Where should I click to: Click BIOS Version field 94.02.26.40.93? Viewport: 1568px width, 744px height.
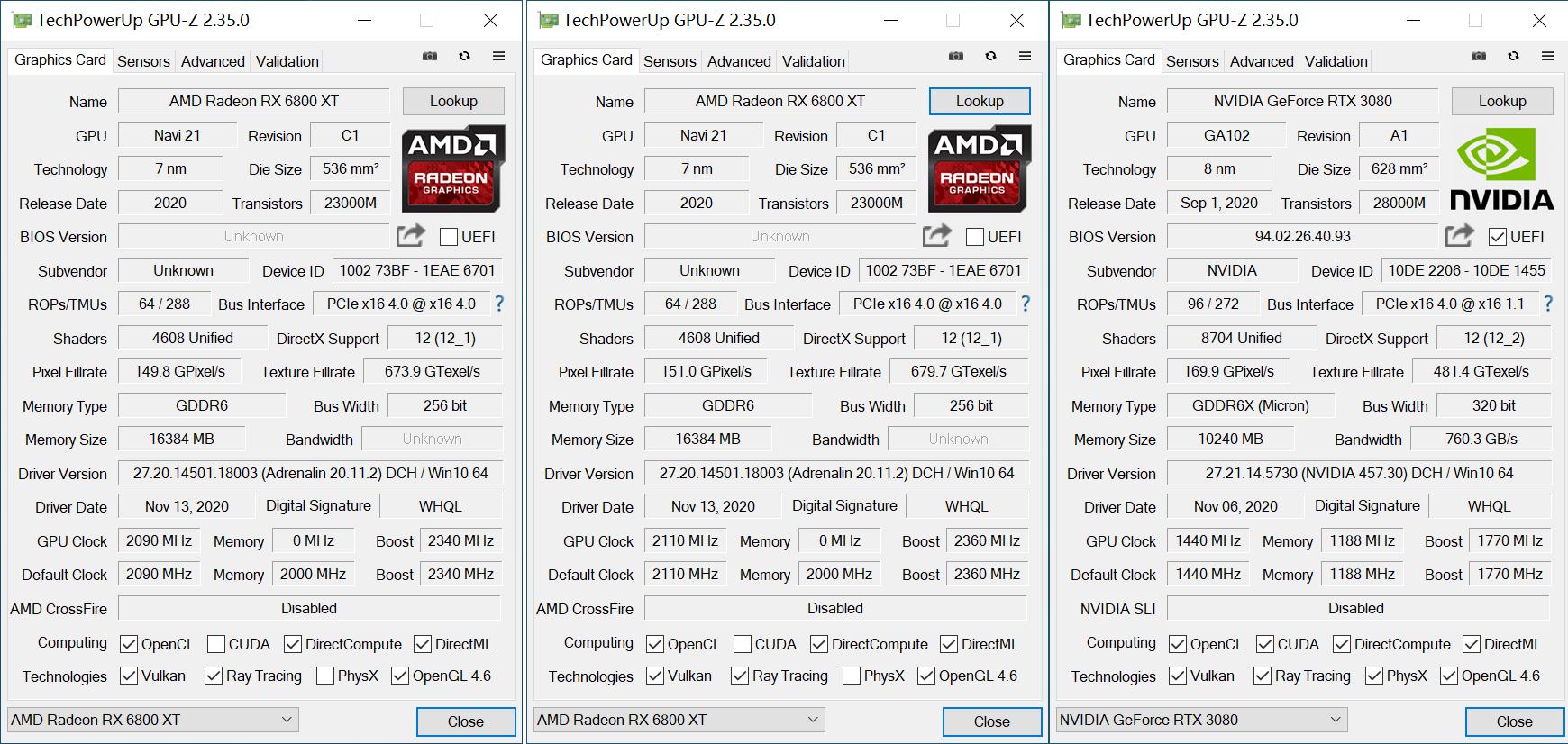pyautogui.click(x=1303, y=236)
